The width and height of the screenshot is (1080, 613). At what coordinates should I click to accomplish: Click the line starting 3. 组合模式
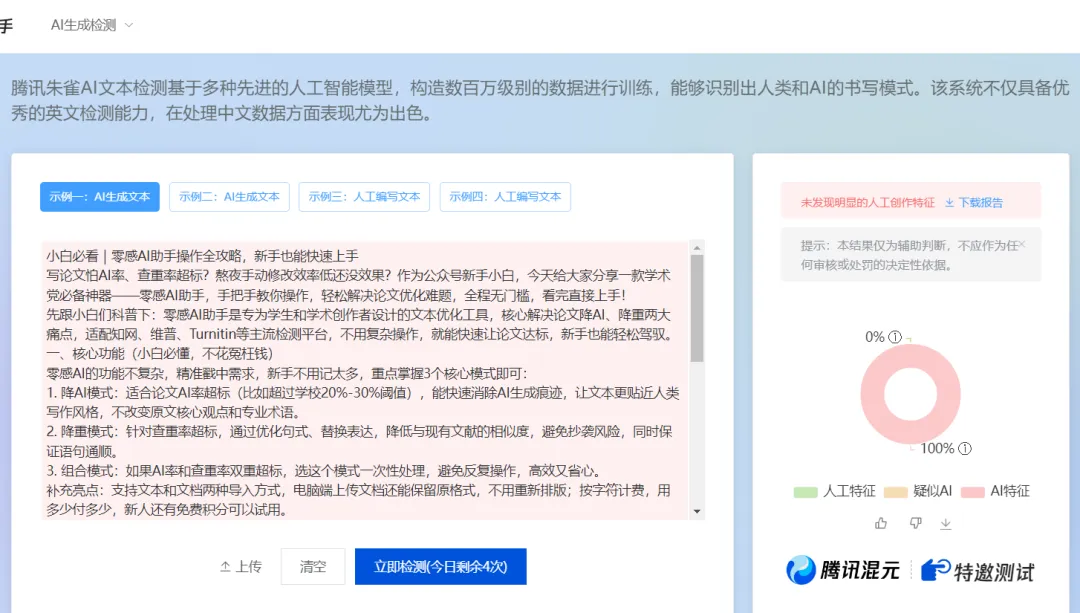tap(324, 471)
